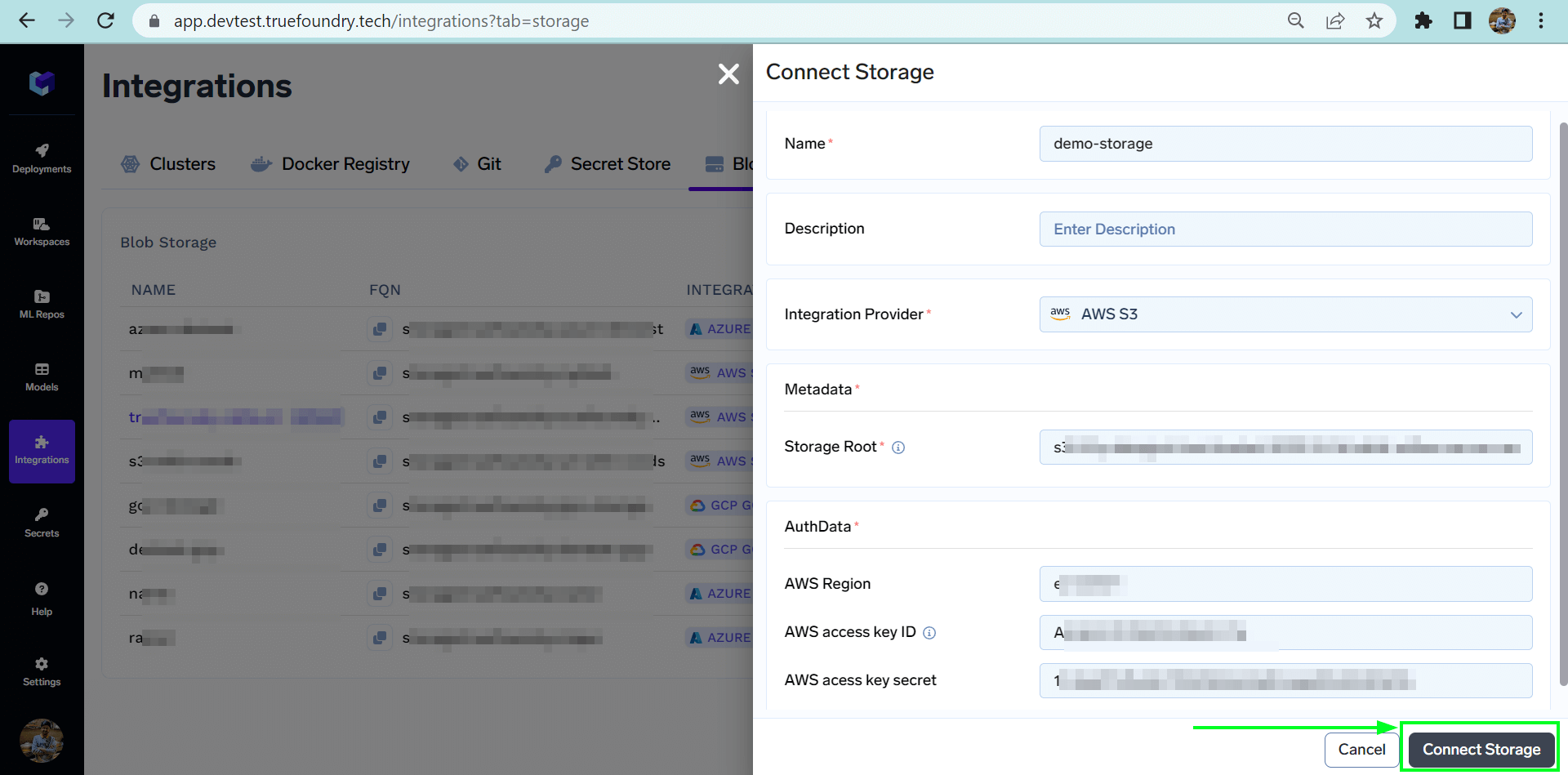Cancel the Connect Storage form
Screen dimensions: 1568x775
(x=1361, y=749)
